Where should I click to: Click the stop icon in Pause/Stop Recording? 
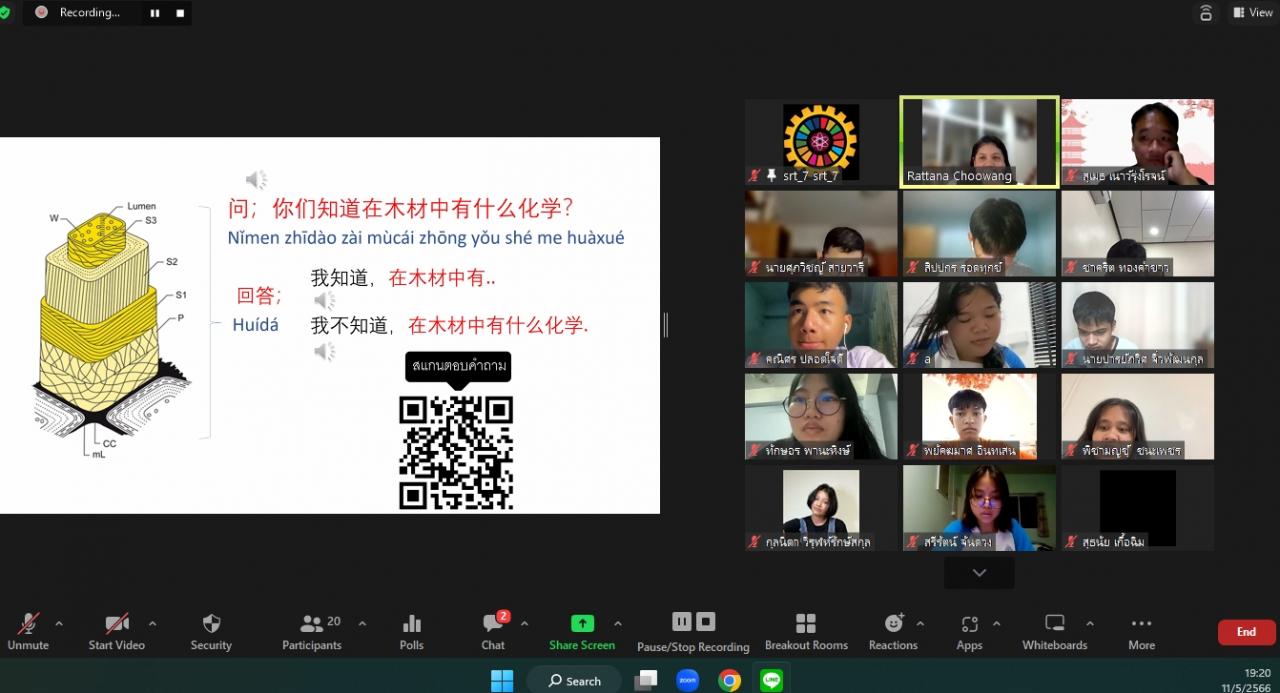pos(706,622)
